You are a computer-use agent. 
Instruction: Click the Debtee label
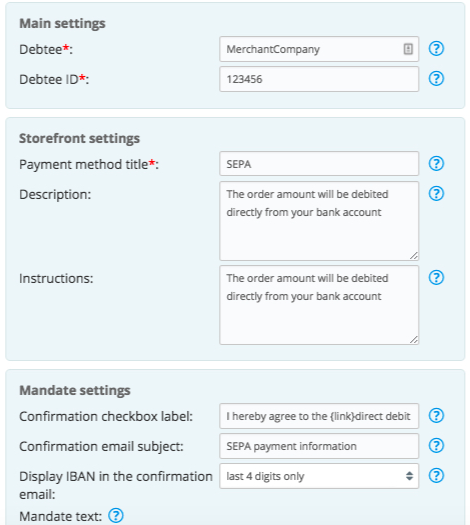[x=46, y=50]
